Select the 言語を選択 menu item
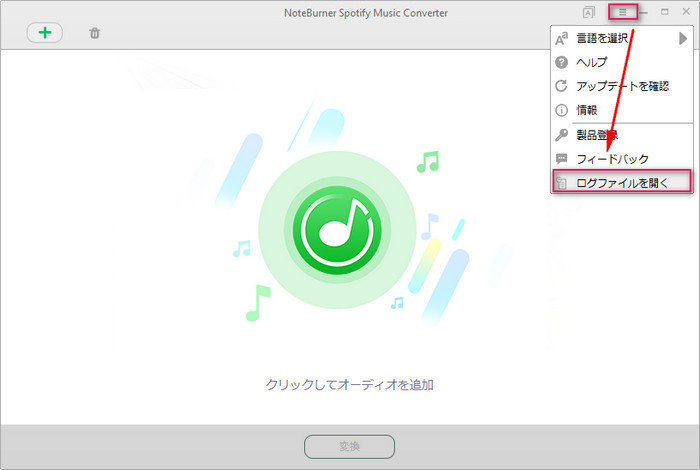Screen dimensions: 700x470 (621, 38)
